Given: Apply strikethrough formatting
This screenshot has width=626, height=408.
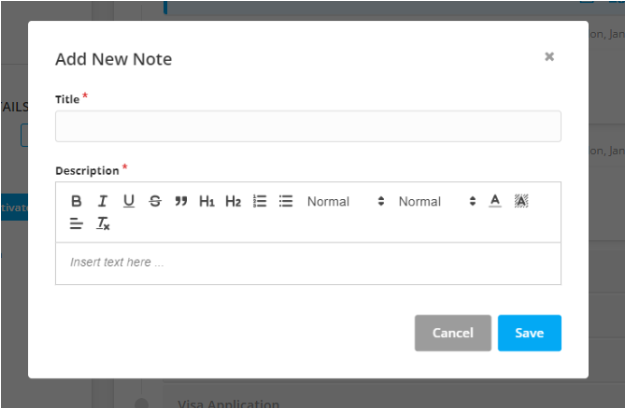Looking at the screenshot, I should (155, 201).
